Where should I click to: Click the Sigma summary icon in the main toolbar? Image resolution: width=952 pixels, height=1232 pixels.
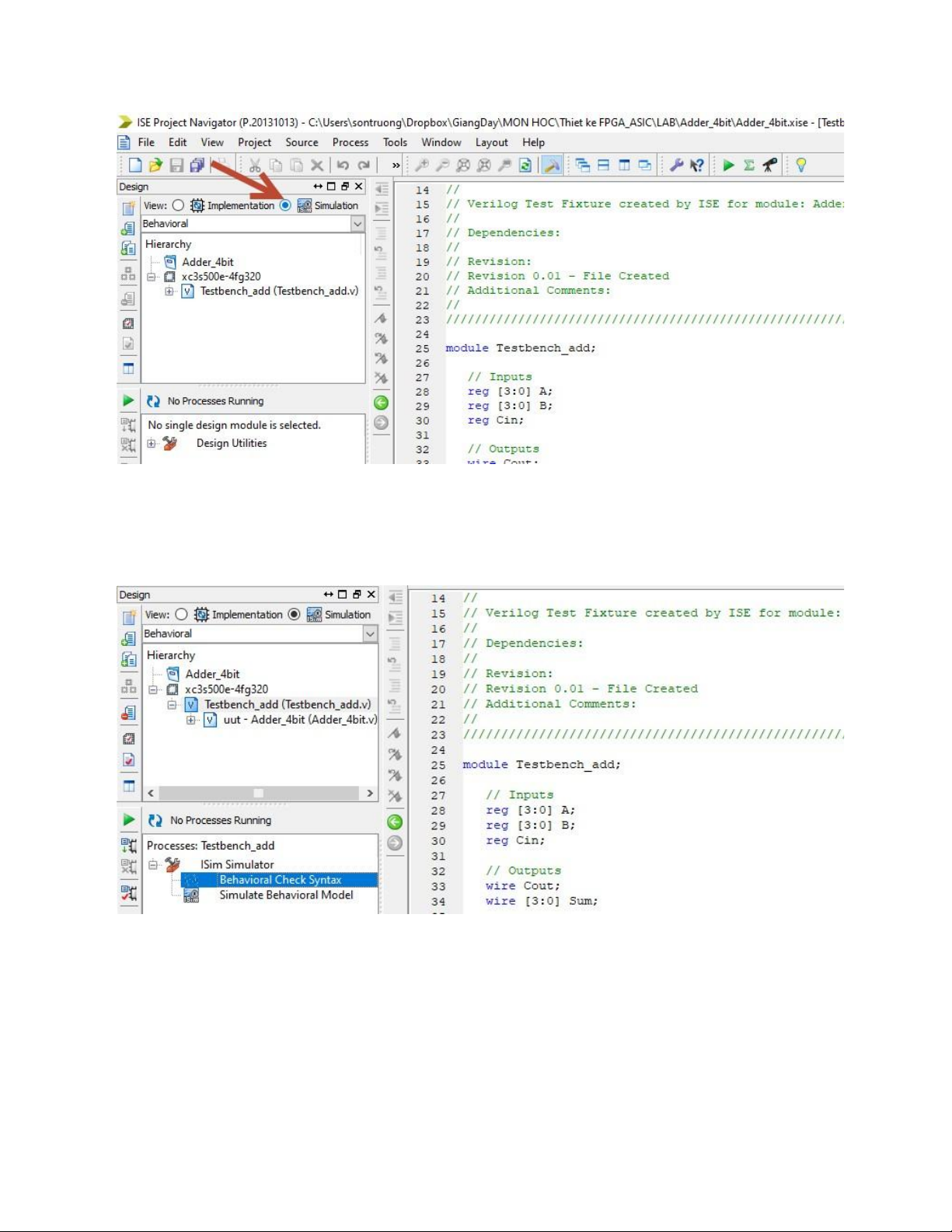click(x=749, y=165)
